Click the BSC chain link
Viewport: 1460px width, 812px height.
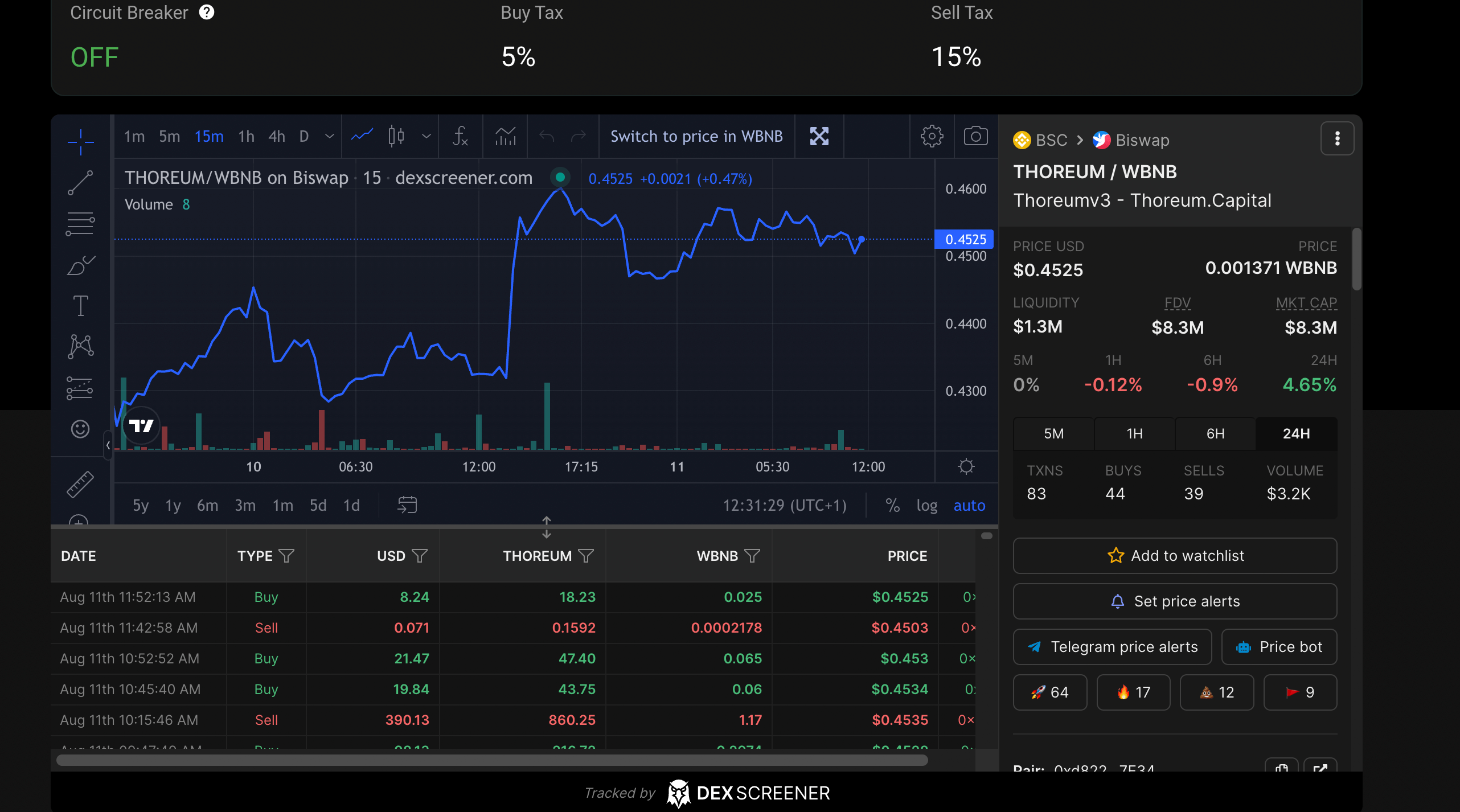click(x=1040, y=140)
